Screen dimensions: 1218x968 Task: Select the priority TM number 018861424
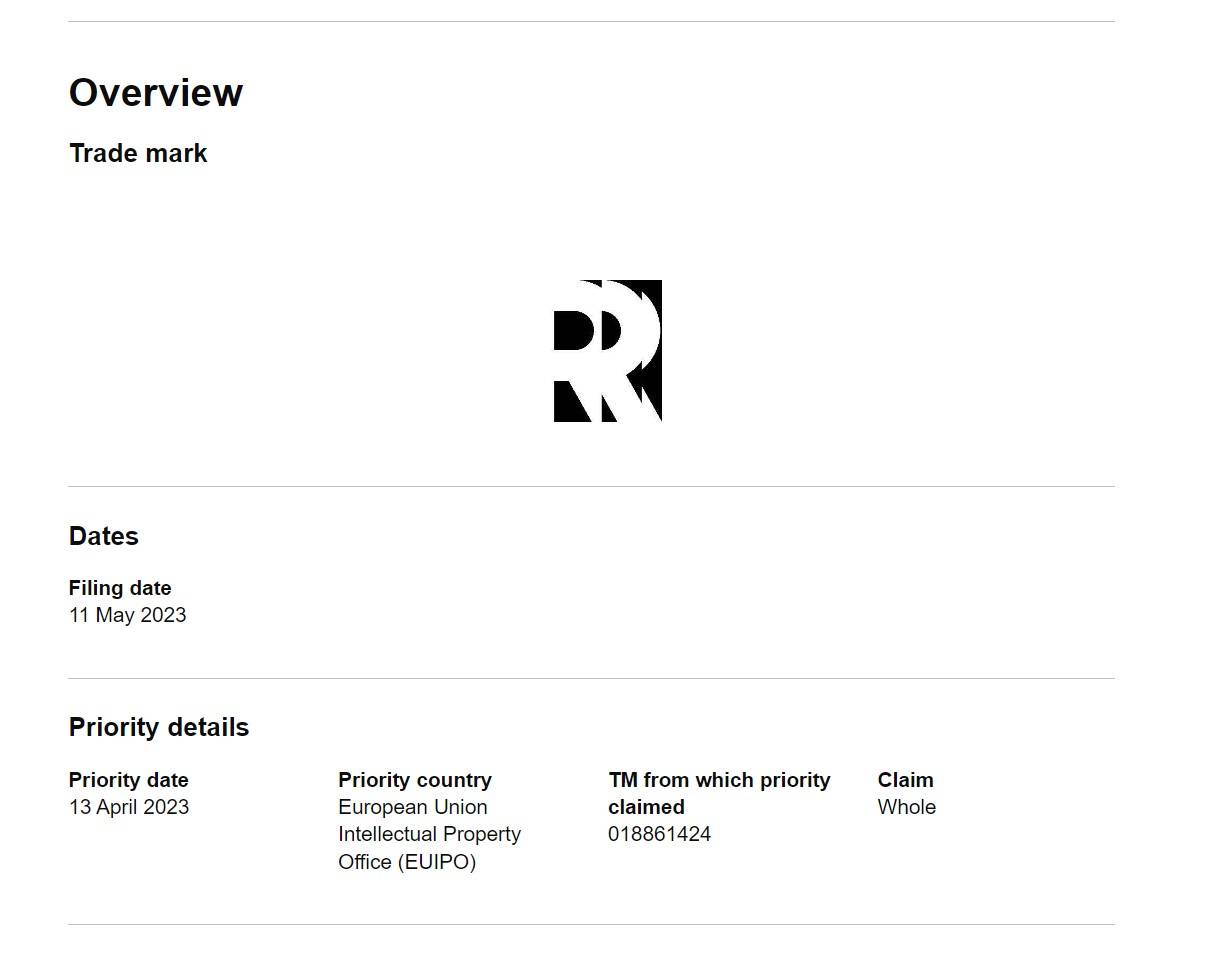[x=659, y=834]
